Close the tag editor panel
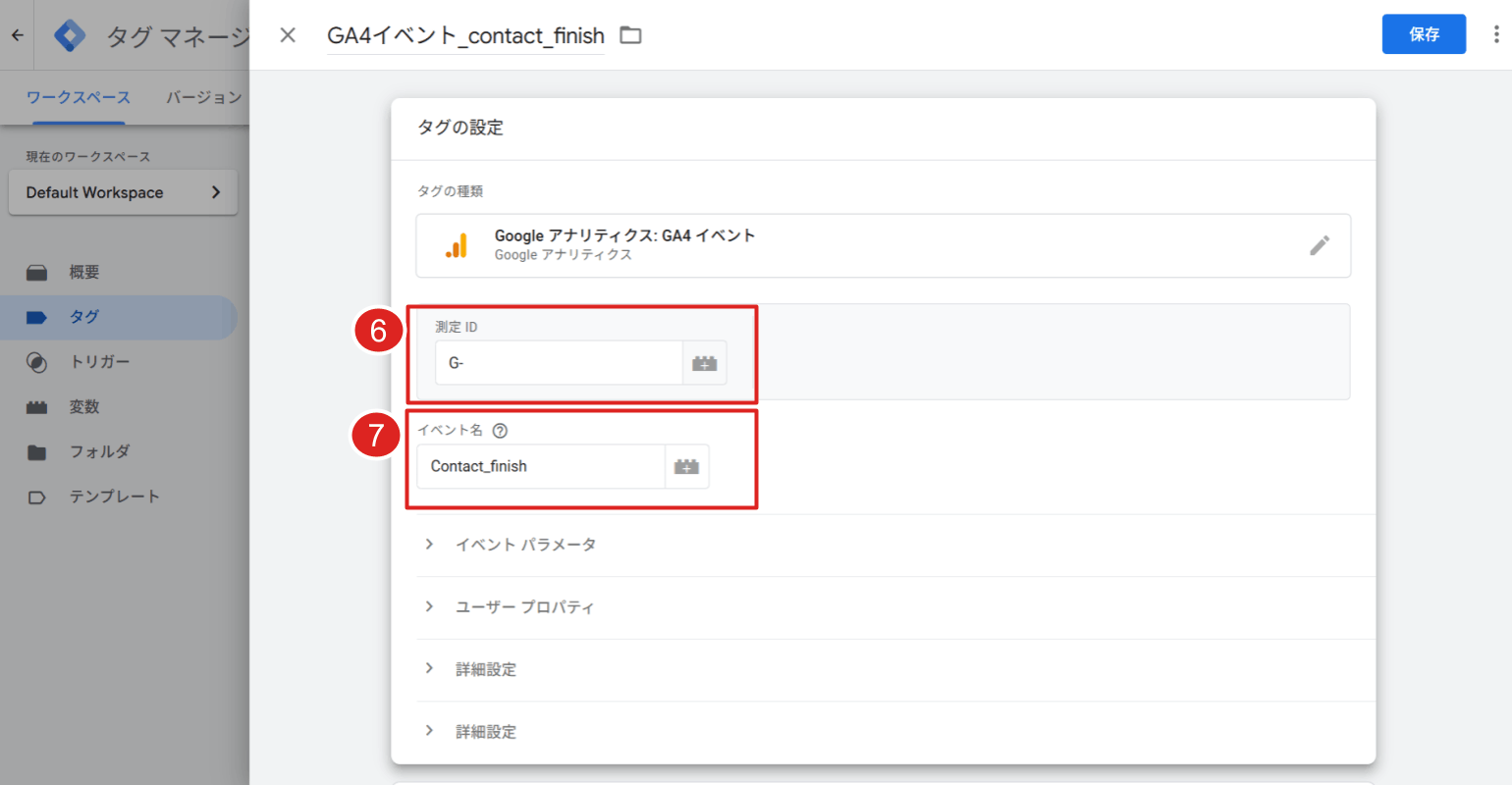 288,35
